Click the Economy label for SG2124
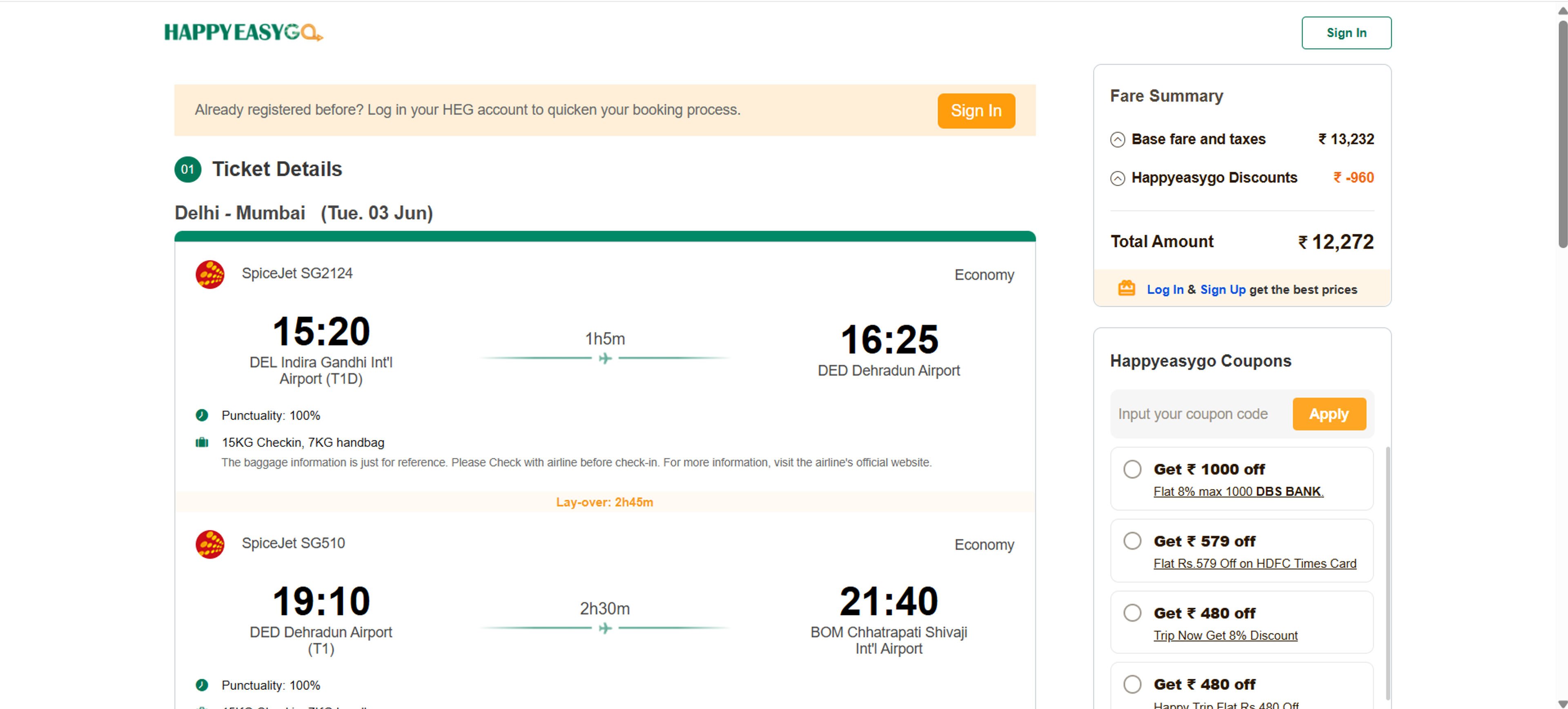 tap(984, 275)
